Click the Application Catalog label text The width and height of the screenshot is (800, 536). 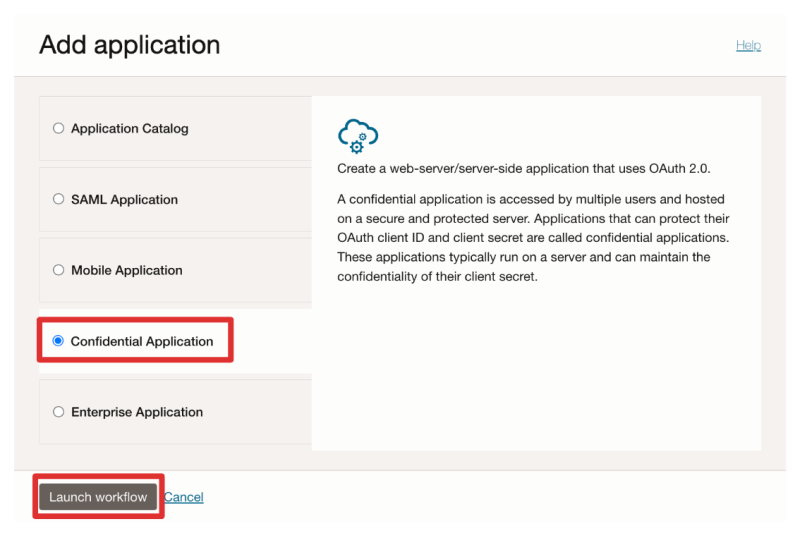[x=129, y=128]
